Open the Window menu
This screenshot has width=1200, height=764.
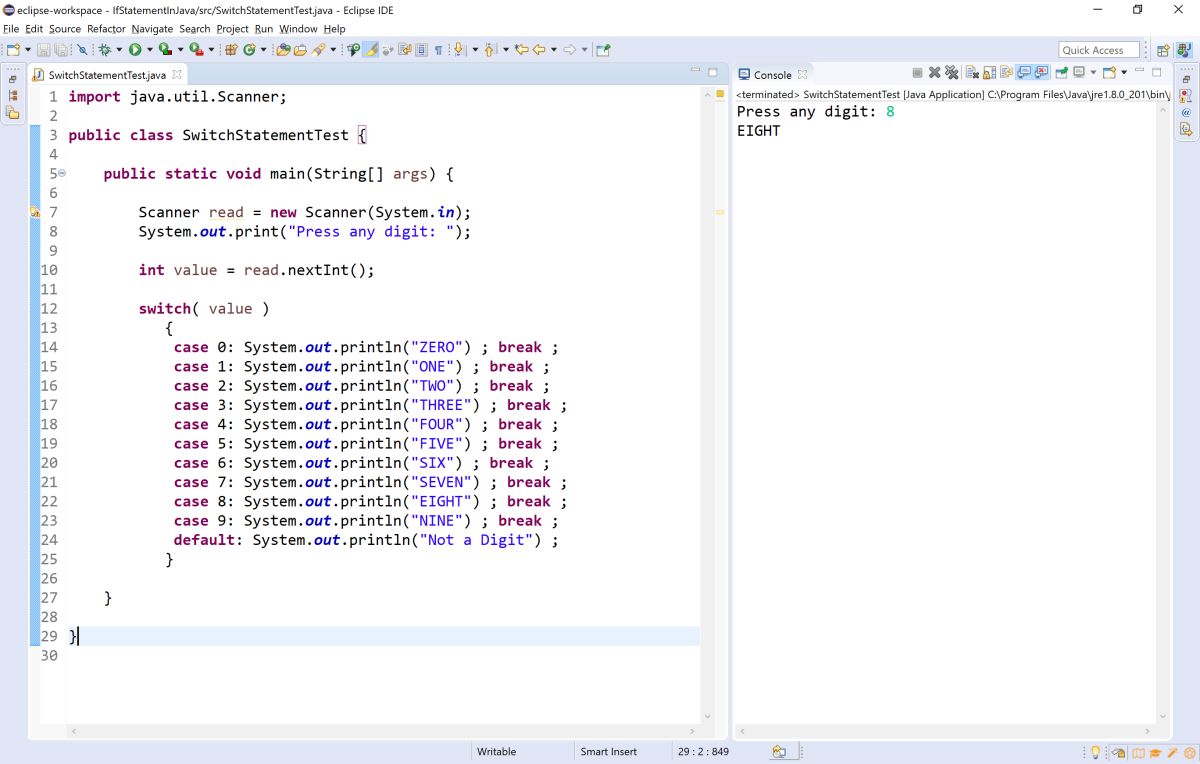(298, 29)
